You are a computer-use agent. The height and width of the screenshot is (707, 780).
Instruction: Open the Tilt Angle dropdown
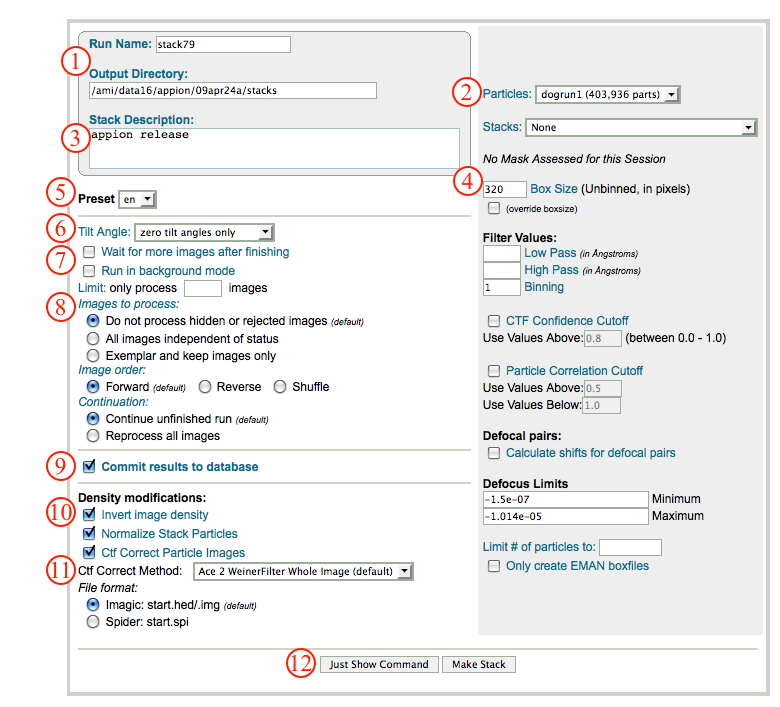point(204,232)
